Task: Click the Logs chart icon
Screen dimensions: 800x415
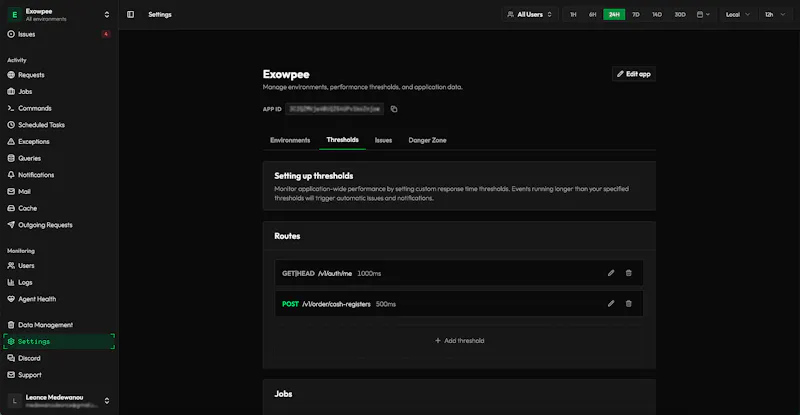Action: (x=11, y=282)
